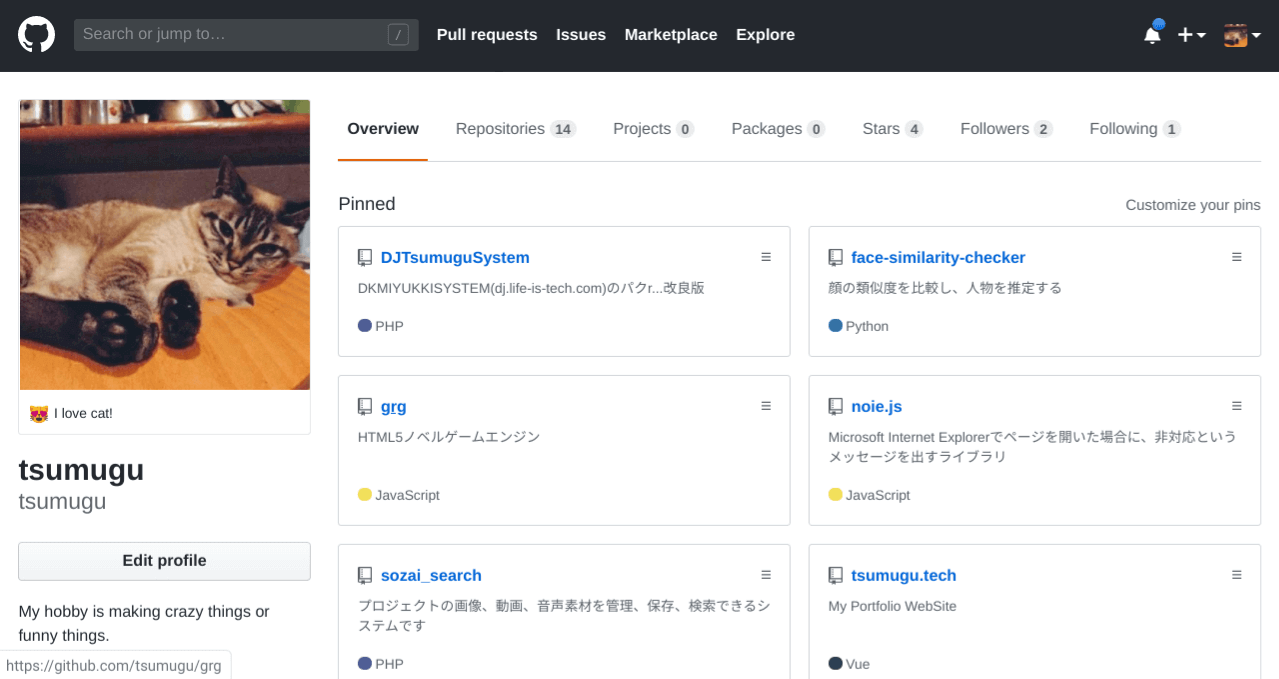Click the repository icon next to face-similarity-checker
The image size is (1279, 679).
click(x=836, y=256)
